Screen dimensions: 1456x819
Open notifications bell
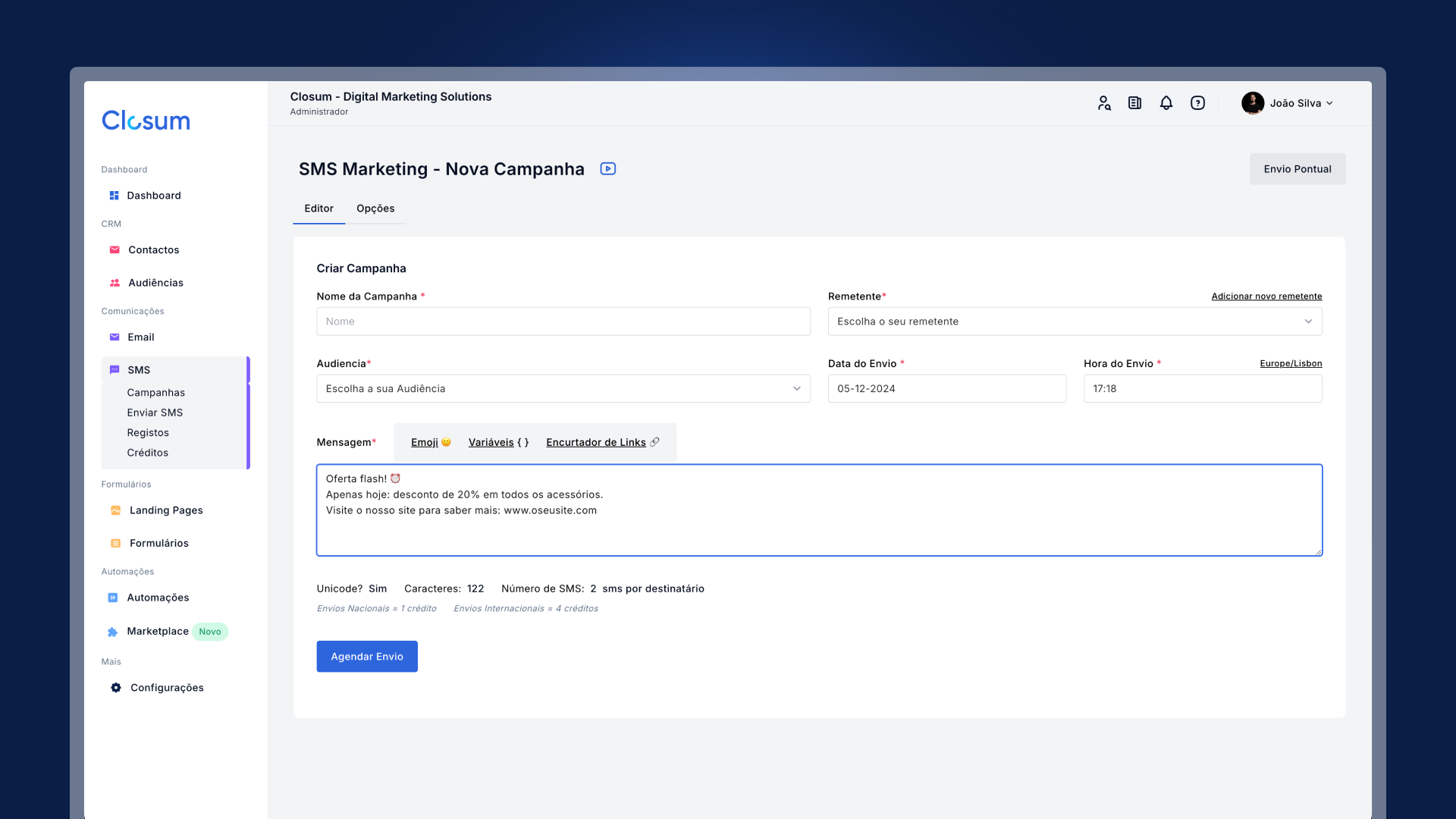point(1166,103)
